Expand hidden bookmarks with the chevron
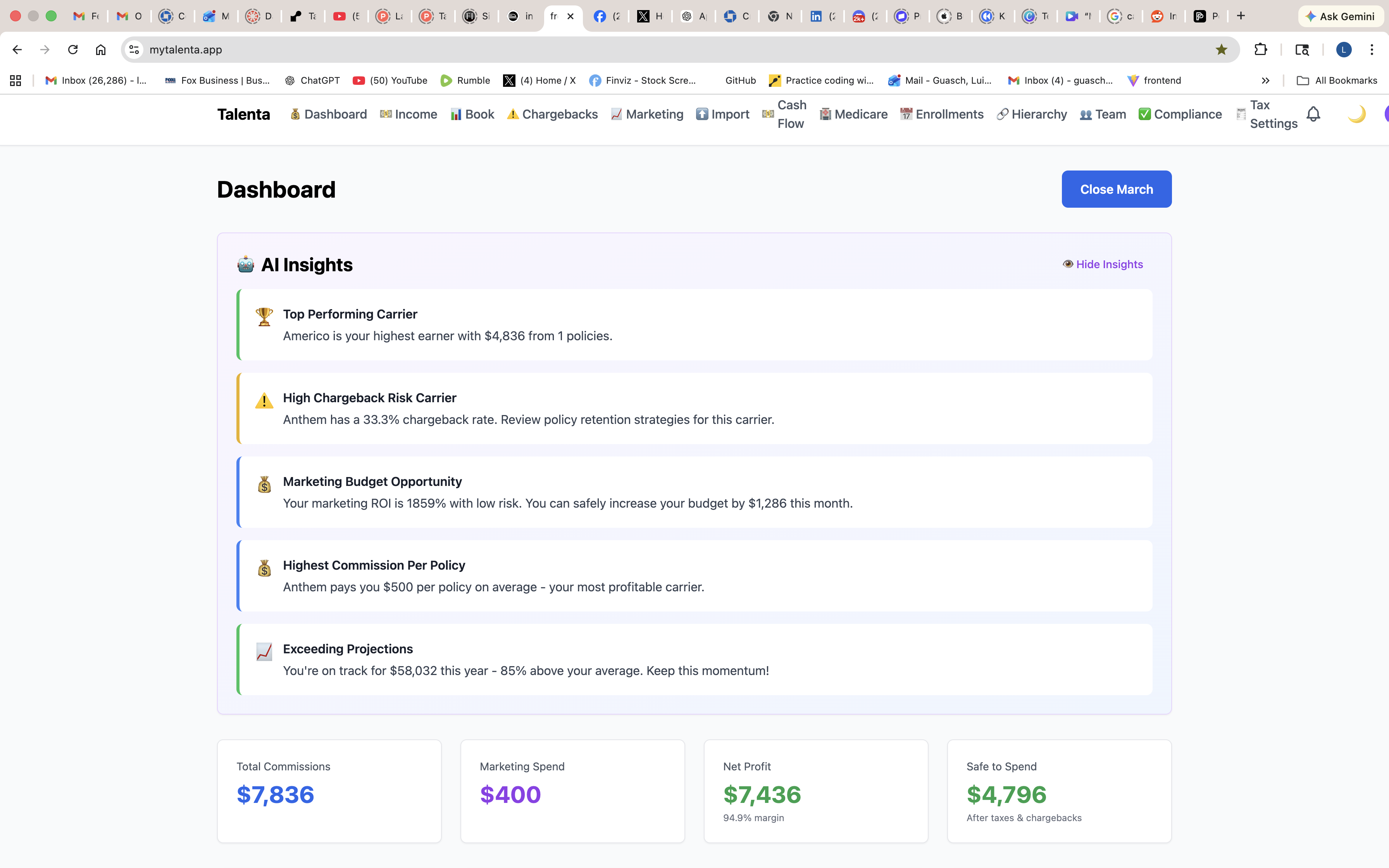 point(1266,80)
